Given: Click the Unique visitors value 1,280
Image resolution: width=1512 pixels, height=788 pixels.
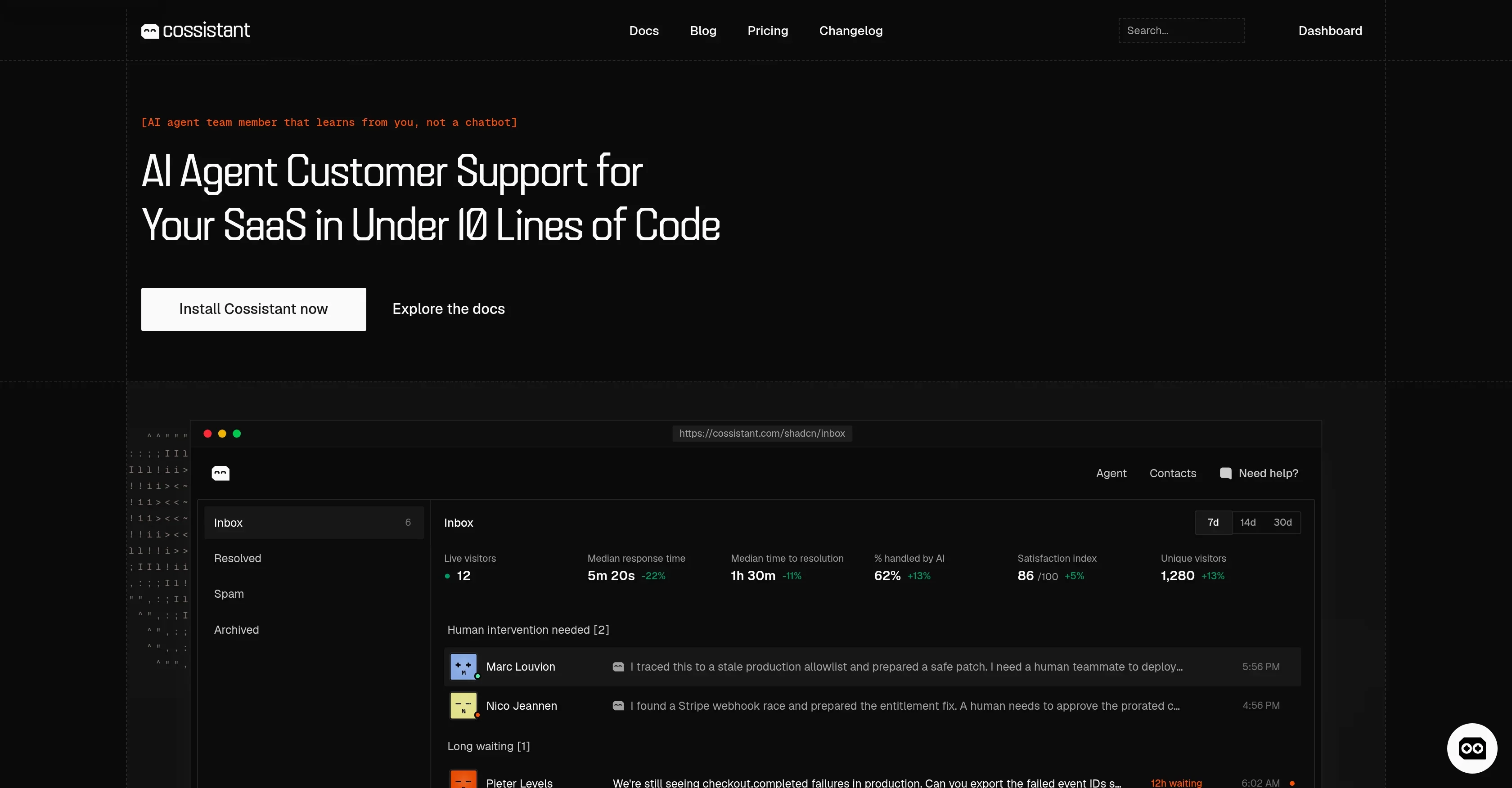Looking at the screenshot, I should click(x=1178, y=576).
